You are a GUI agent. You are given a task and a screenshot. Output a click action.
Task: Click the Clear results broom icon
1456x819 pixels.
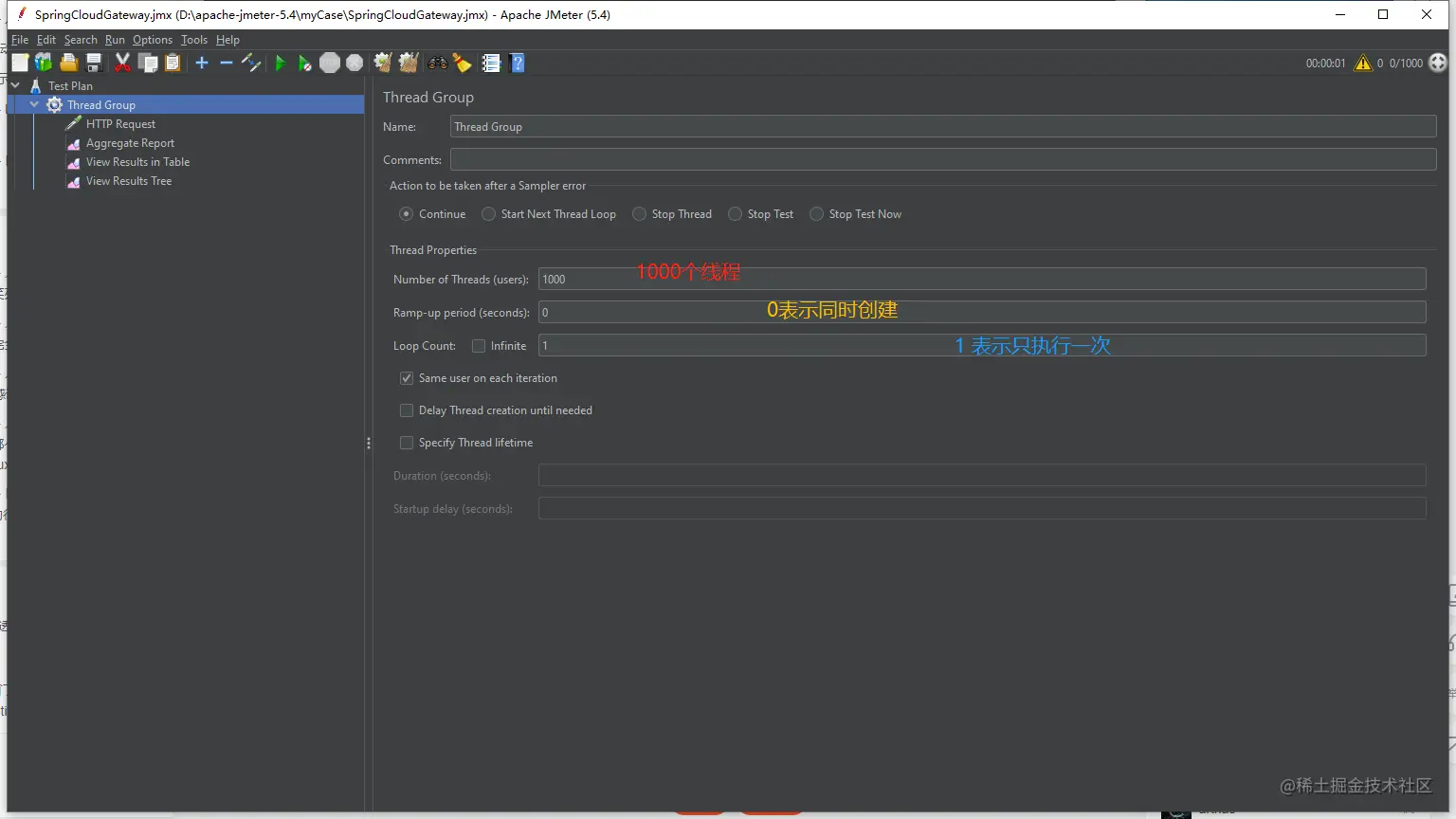[x=383, y=63]
